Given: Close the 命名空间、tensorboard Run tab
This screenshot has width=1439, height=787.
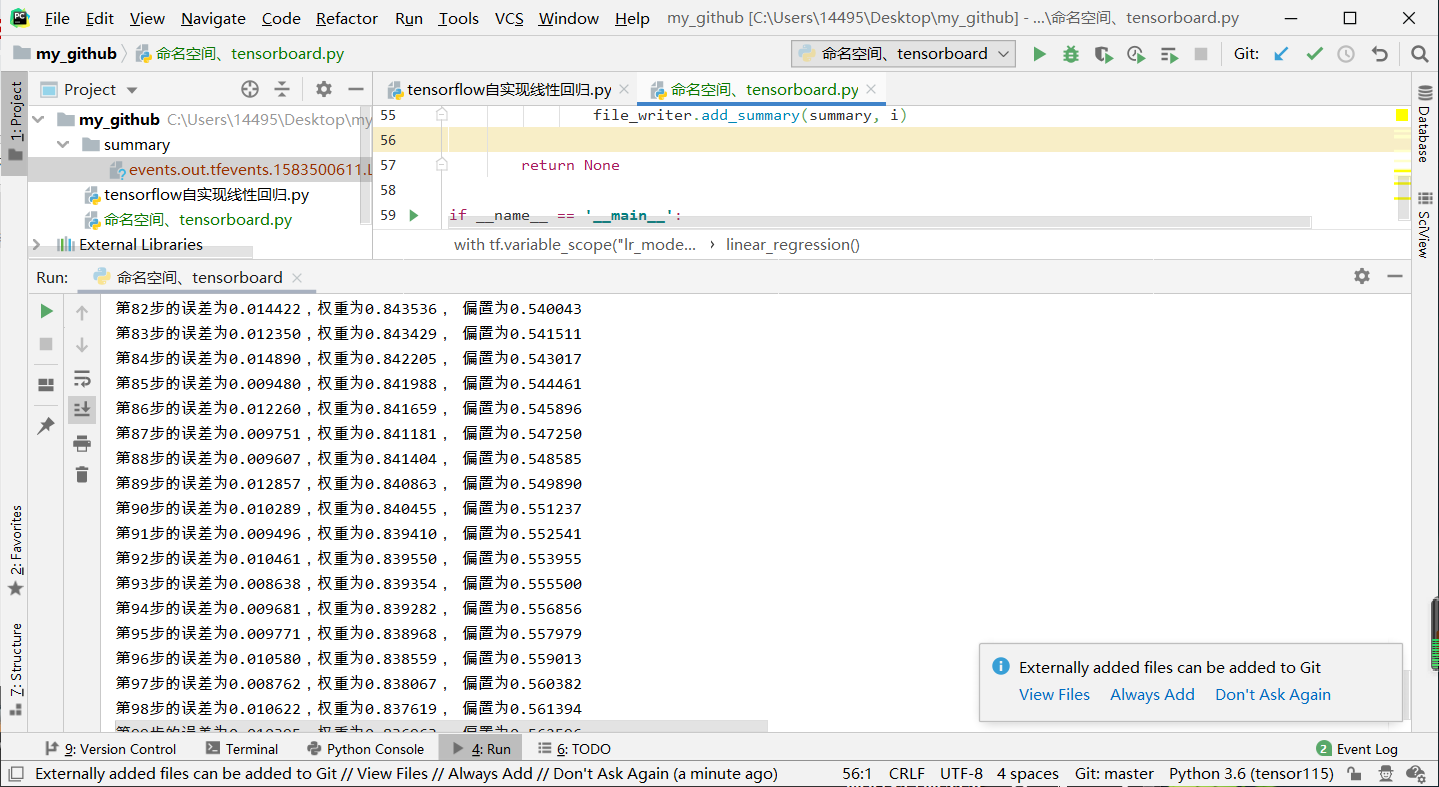Looking at the screenshot, I should (x=297, y=278).
